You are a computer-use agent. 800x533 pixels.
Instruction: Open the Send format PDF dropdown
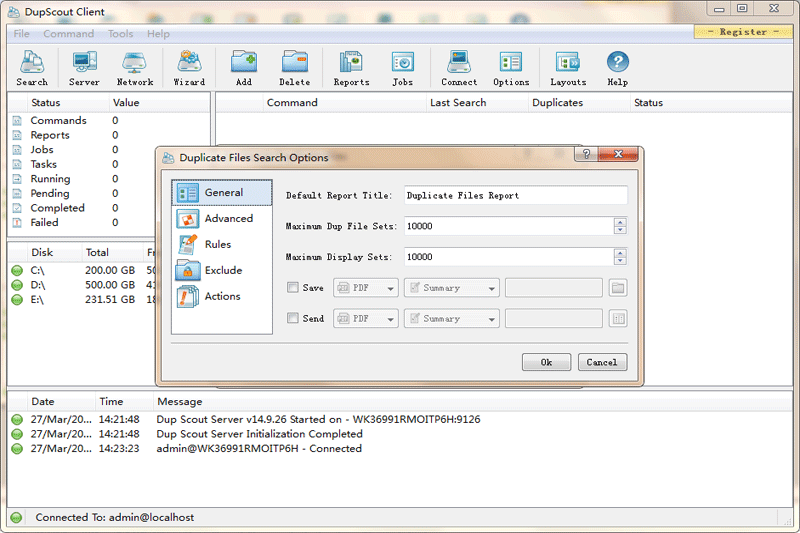point(366,319)
